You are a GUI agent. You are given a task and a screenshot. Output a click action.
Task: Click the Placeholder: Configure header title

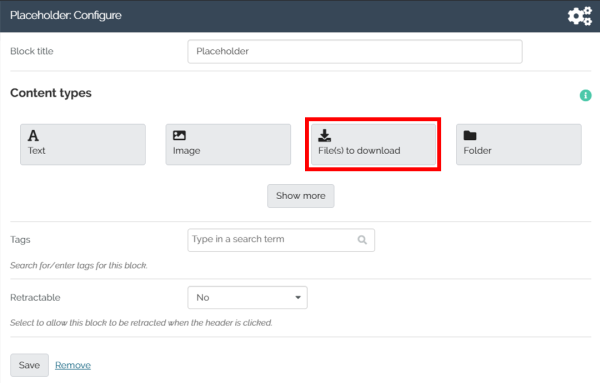pos(66,15)
